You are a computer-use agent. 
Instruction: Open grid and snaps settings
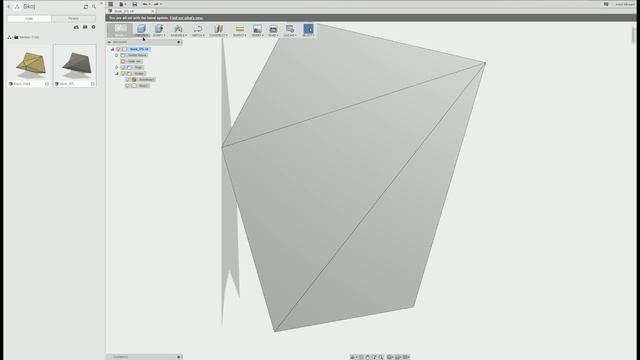coord(398,357)
